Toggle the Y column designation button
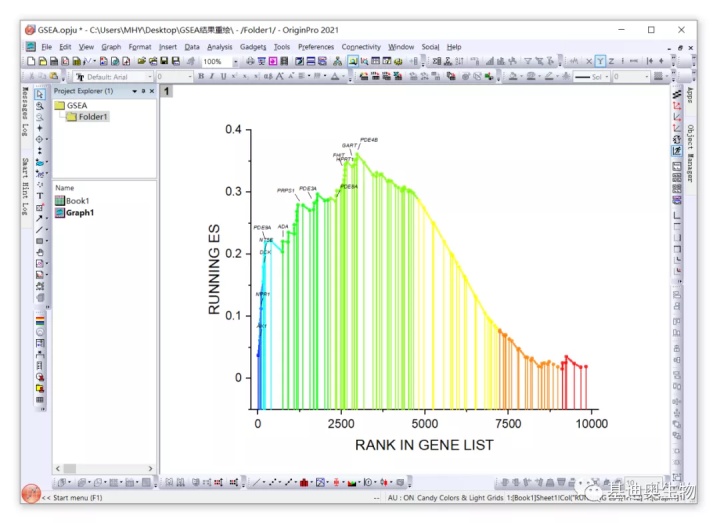Image resolution: width=720 pixels, height=523 pixels. pyautogui.click(x=600, y=61)
